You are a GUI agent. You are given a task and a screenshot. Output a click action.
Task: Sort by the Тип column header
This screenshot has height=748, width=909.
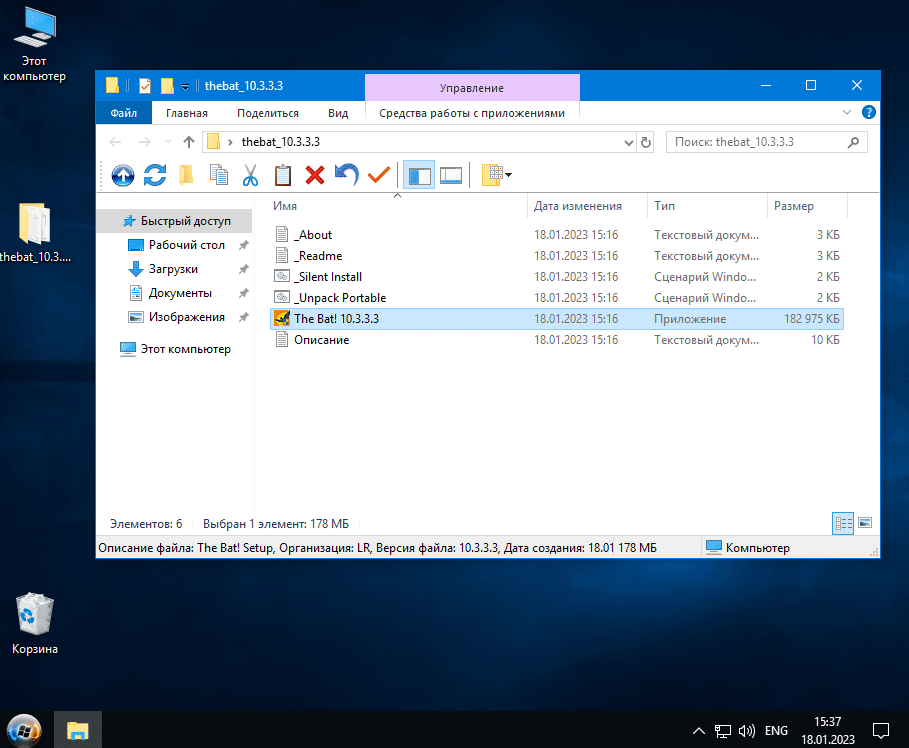click(708, 206)
